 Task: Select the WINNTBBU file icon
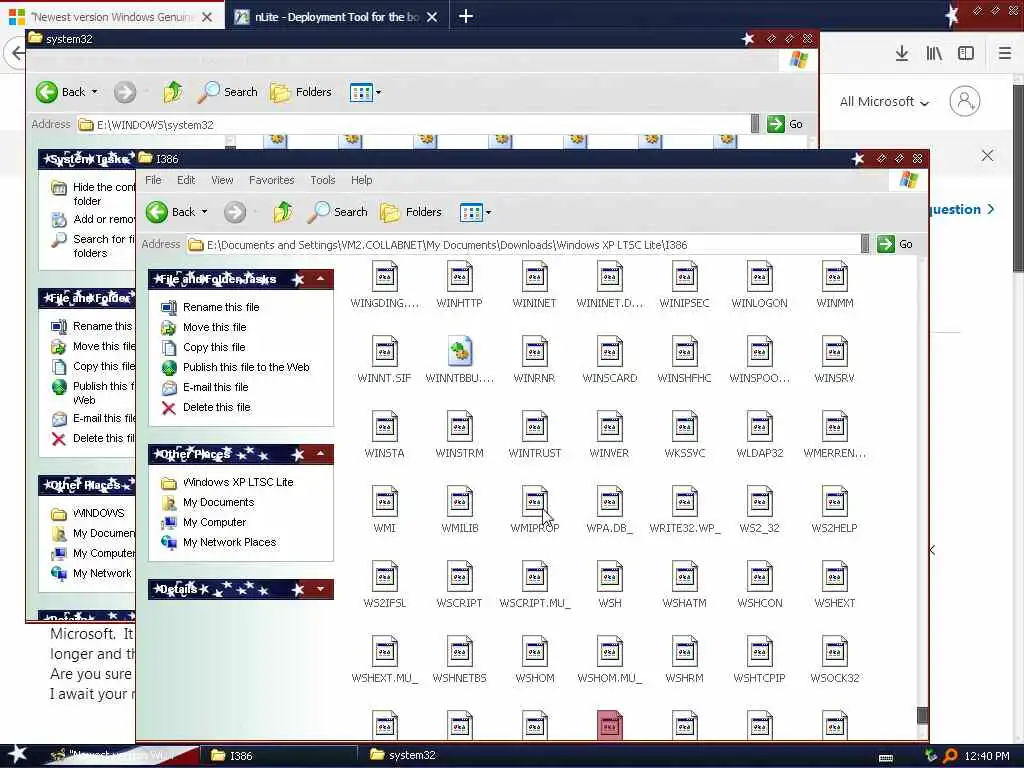tap(460, 352)
